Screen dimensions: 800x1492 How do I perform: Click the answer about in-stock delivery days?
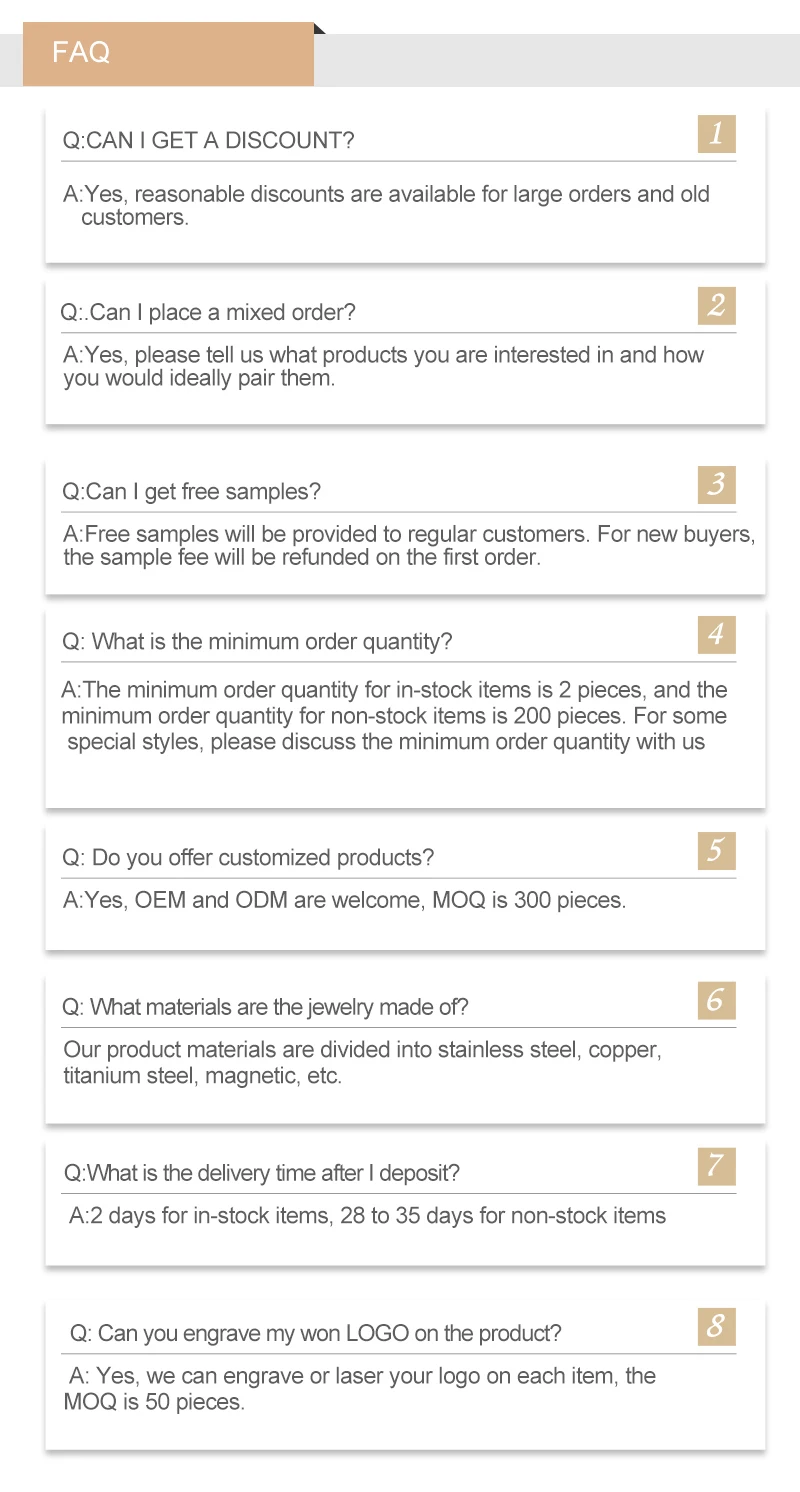coord(367,1216)
